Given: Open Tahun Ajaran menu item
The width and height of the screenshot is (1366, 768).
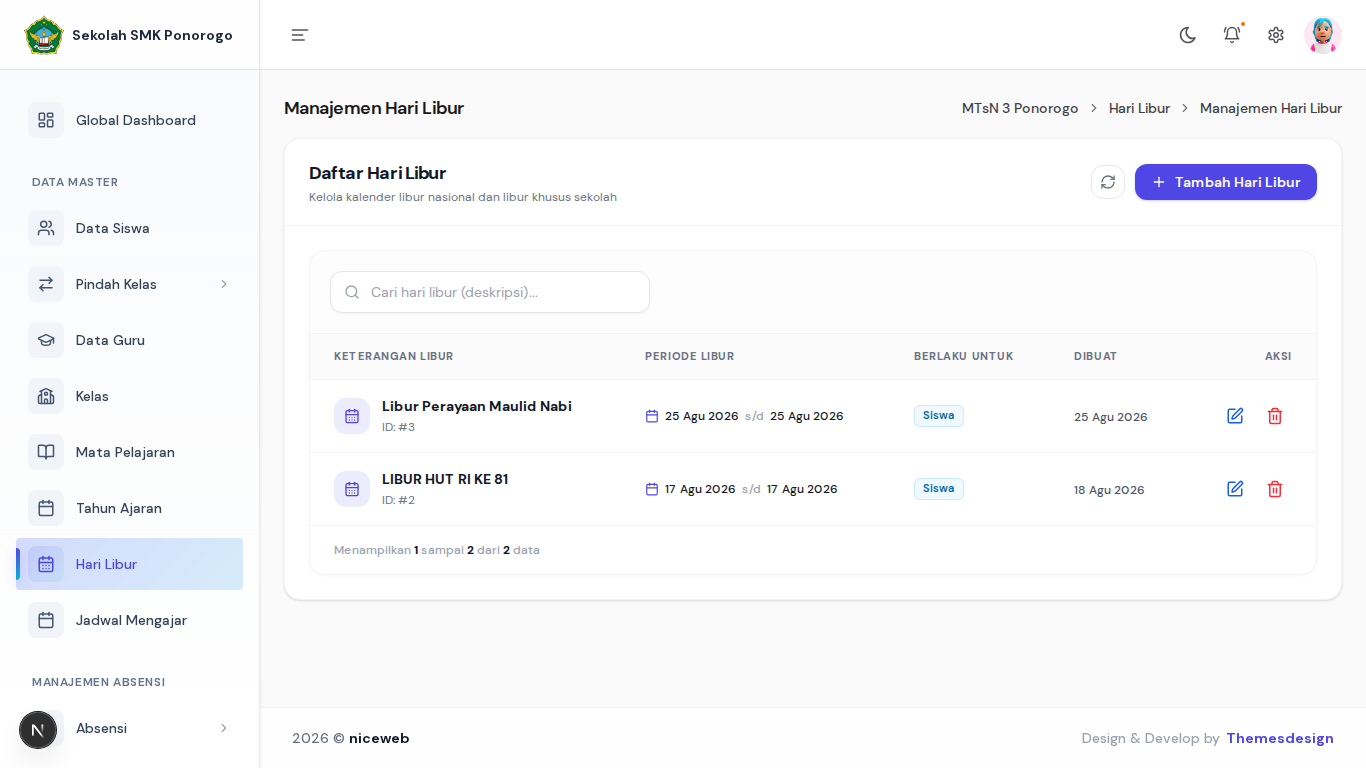Looking at the screenshot, I should pyautogui.click(x=130, y=508).
